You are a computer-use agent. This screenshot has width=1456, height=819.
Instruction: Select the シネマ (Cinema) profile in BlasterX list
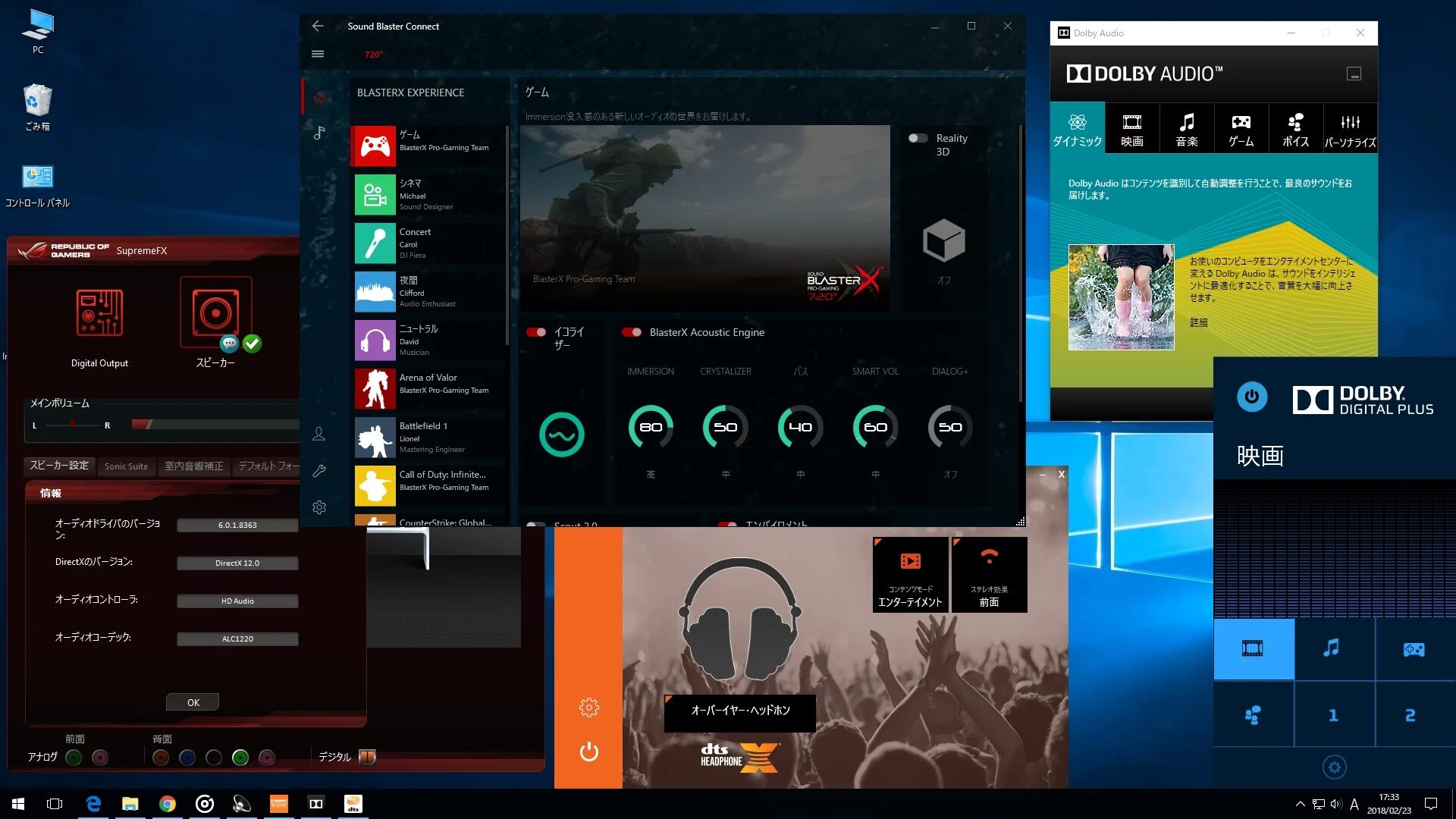coord(428,193)
